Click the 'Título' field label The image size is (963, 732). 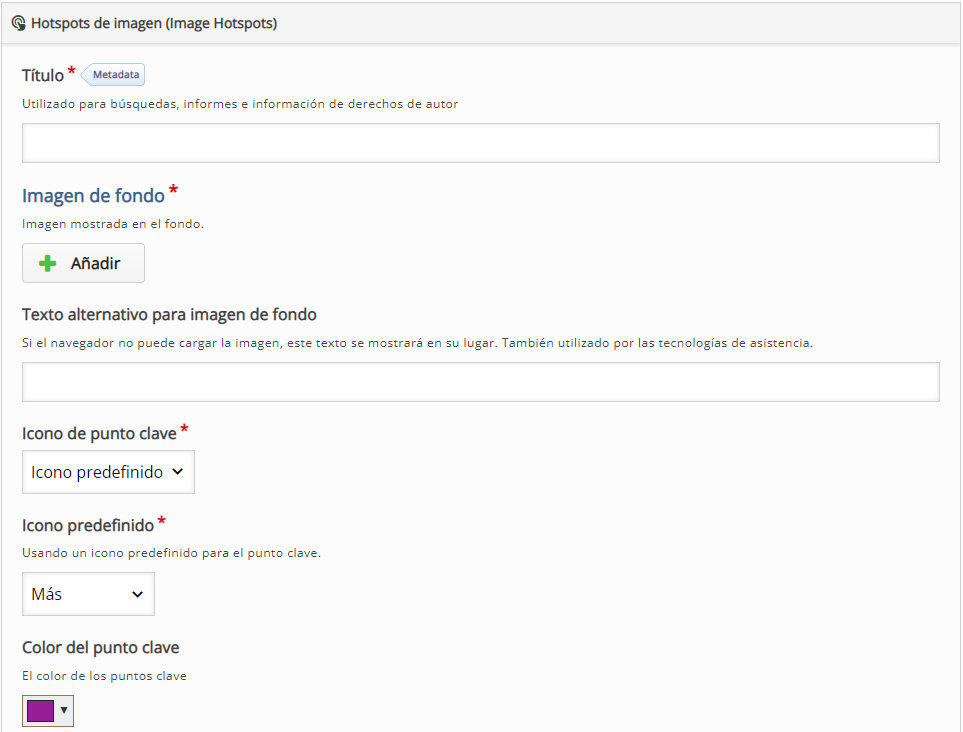[x=43, y=75]
